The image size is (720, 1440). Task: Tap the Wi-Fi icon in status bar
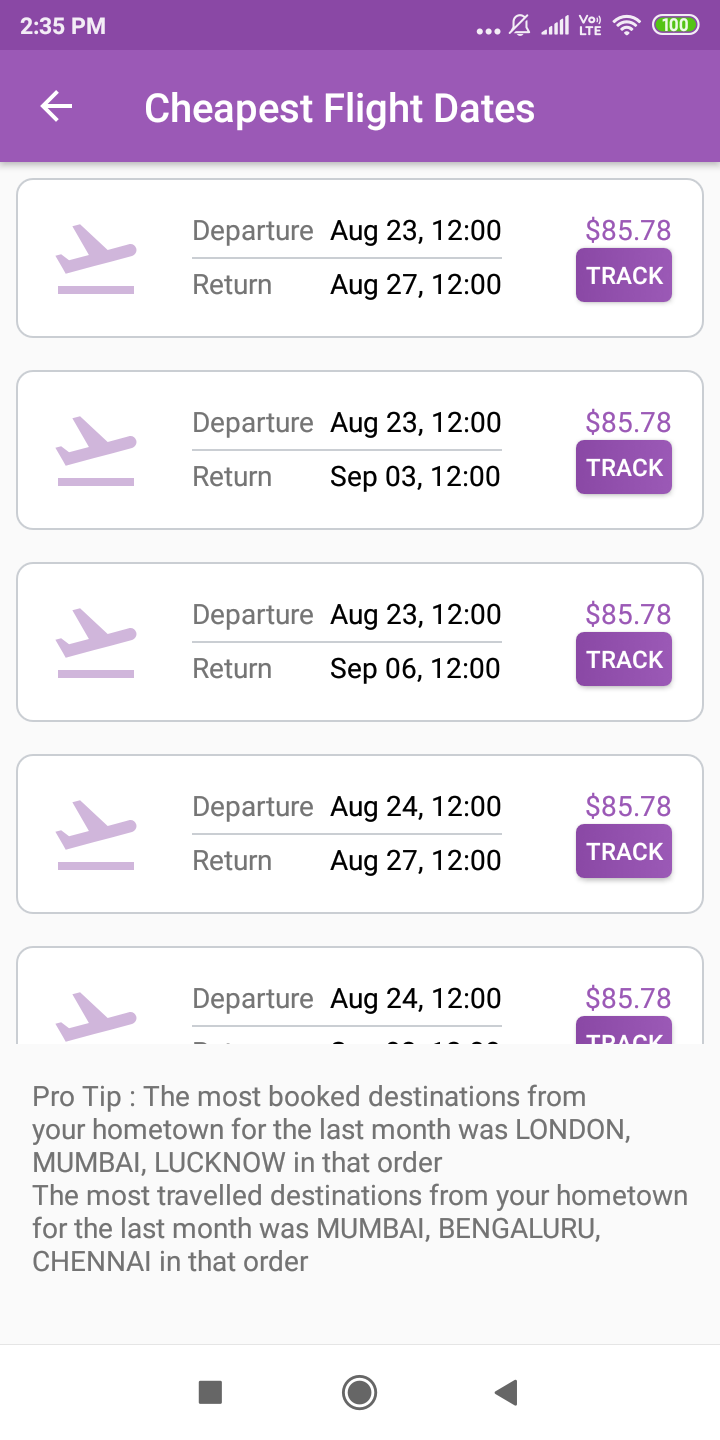click(627, 26)
